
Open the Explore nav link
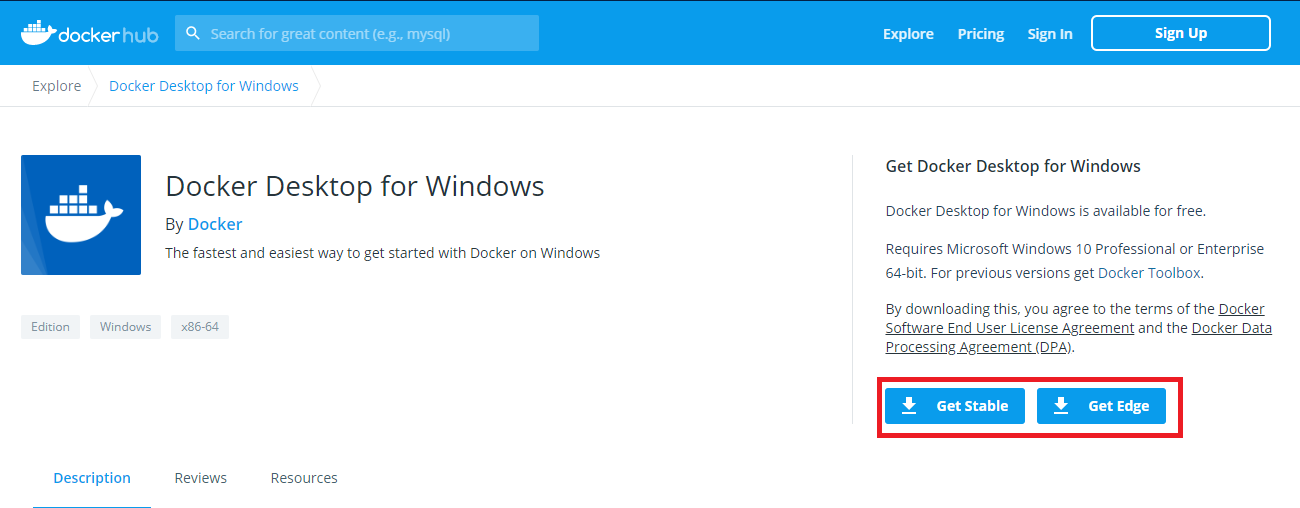coord(908,34)
